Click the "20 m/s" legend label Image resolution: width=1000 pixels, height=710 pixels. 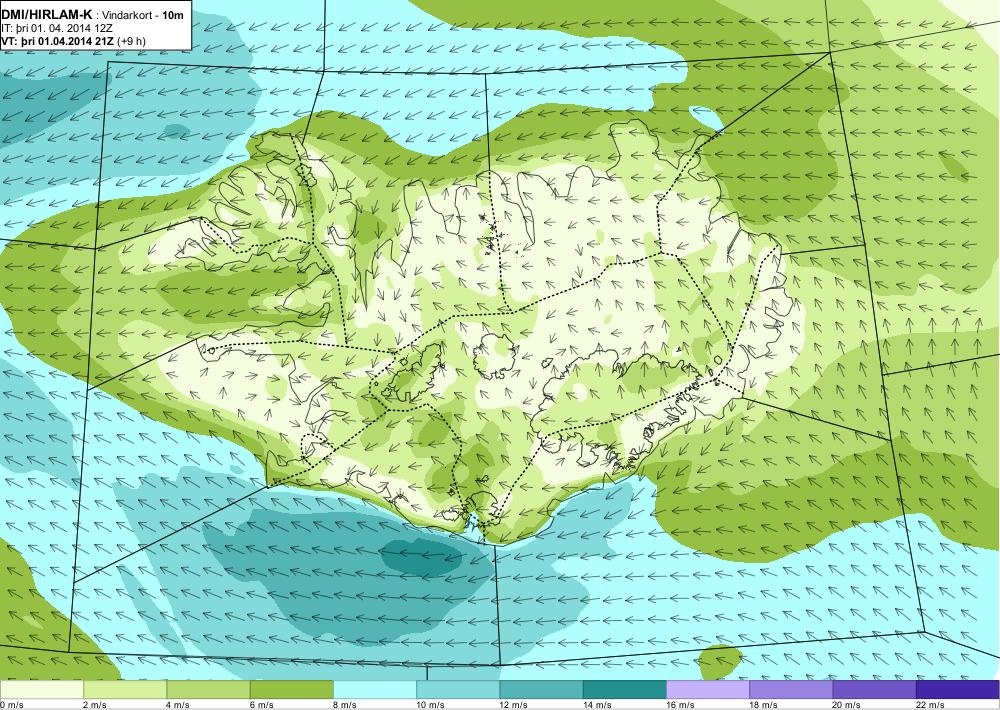847,705
